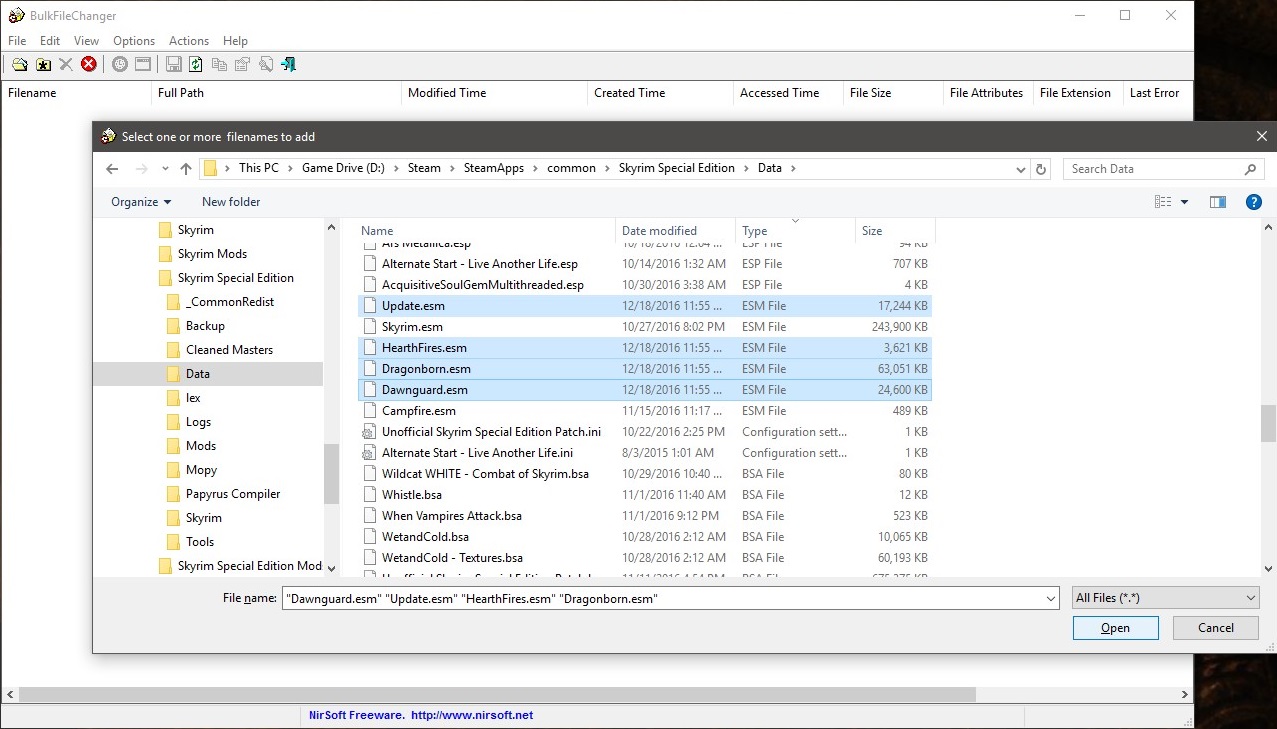Select the Papyrus Compiler folder

pyautogui.click(x=232, y=494)
